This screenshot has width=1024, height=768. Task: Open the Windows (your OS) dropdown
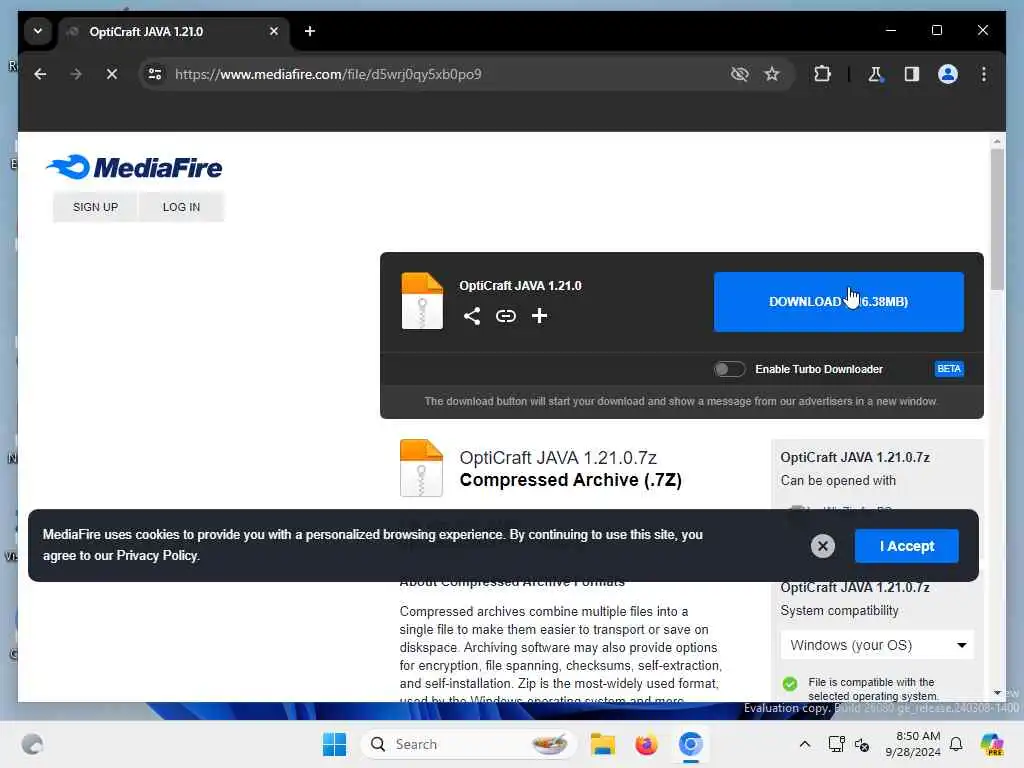point(876,645)
